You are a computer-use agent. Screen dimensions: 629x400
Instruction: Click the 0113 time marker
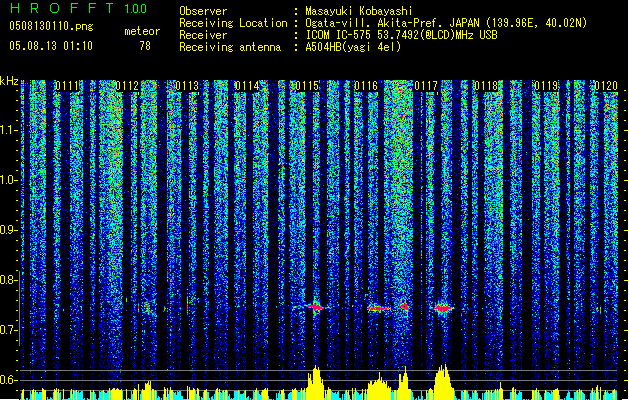pyautogui.click(x=187, y=86)
